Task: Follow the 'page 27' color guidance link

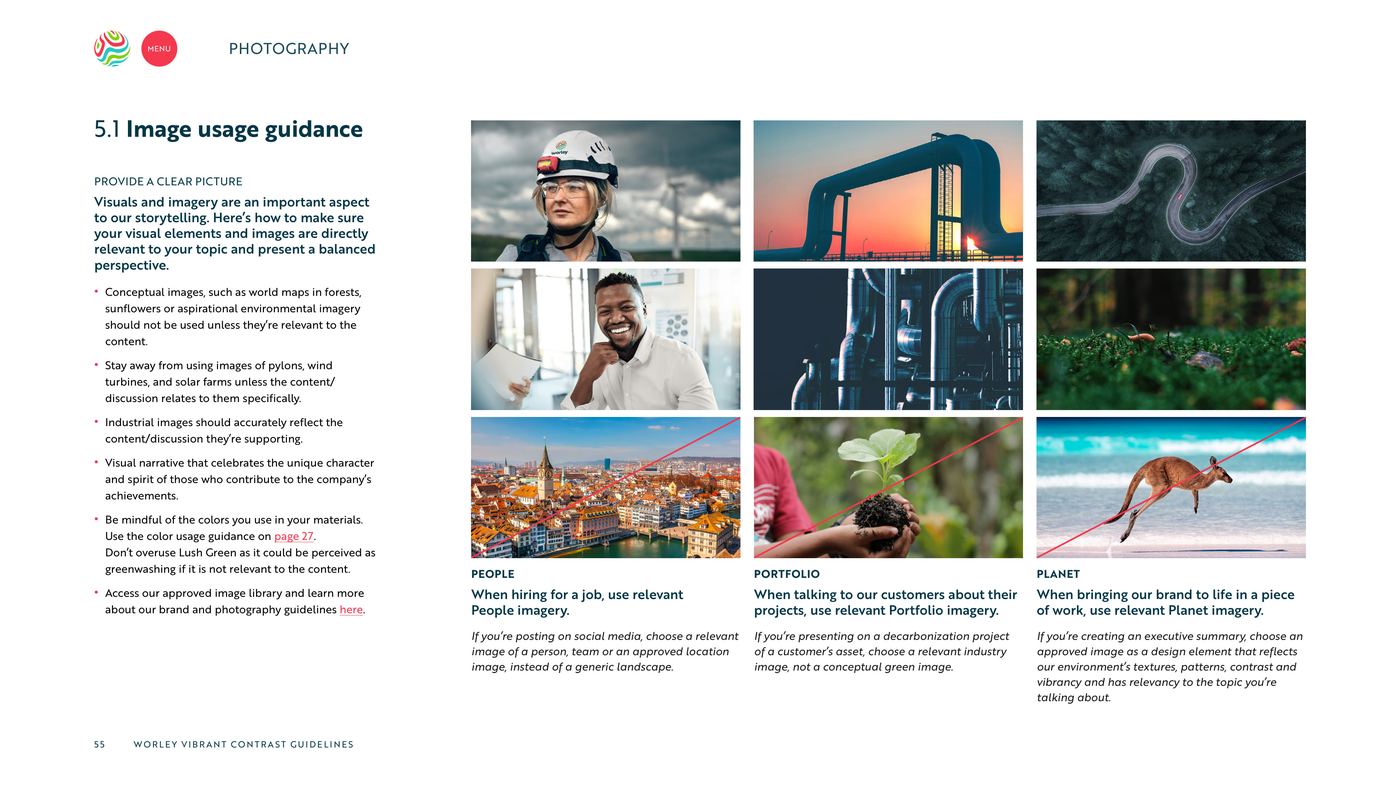Action: tap(294, 536)
